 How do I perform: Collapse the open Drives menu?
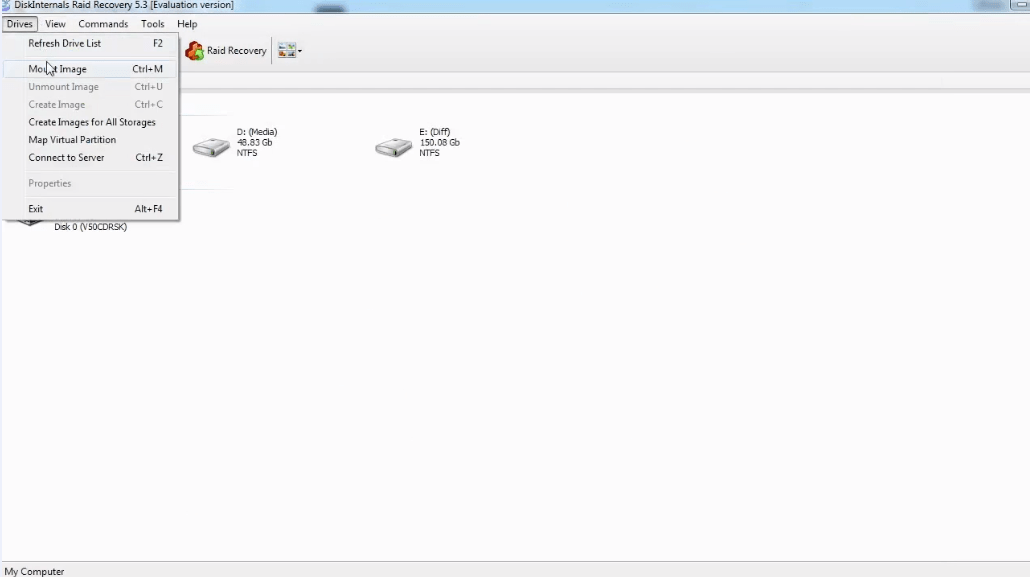coord(19,24)
